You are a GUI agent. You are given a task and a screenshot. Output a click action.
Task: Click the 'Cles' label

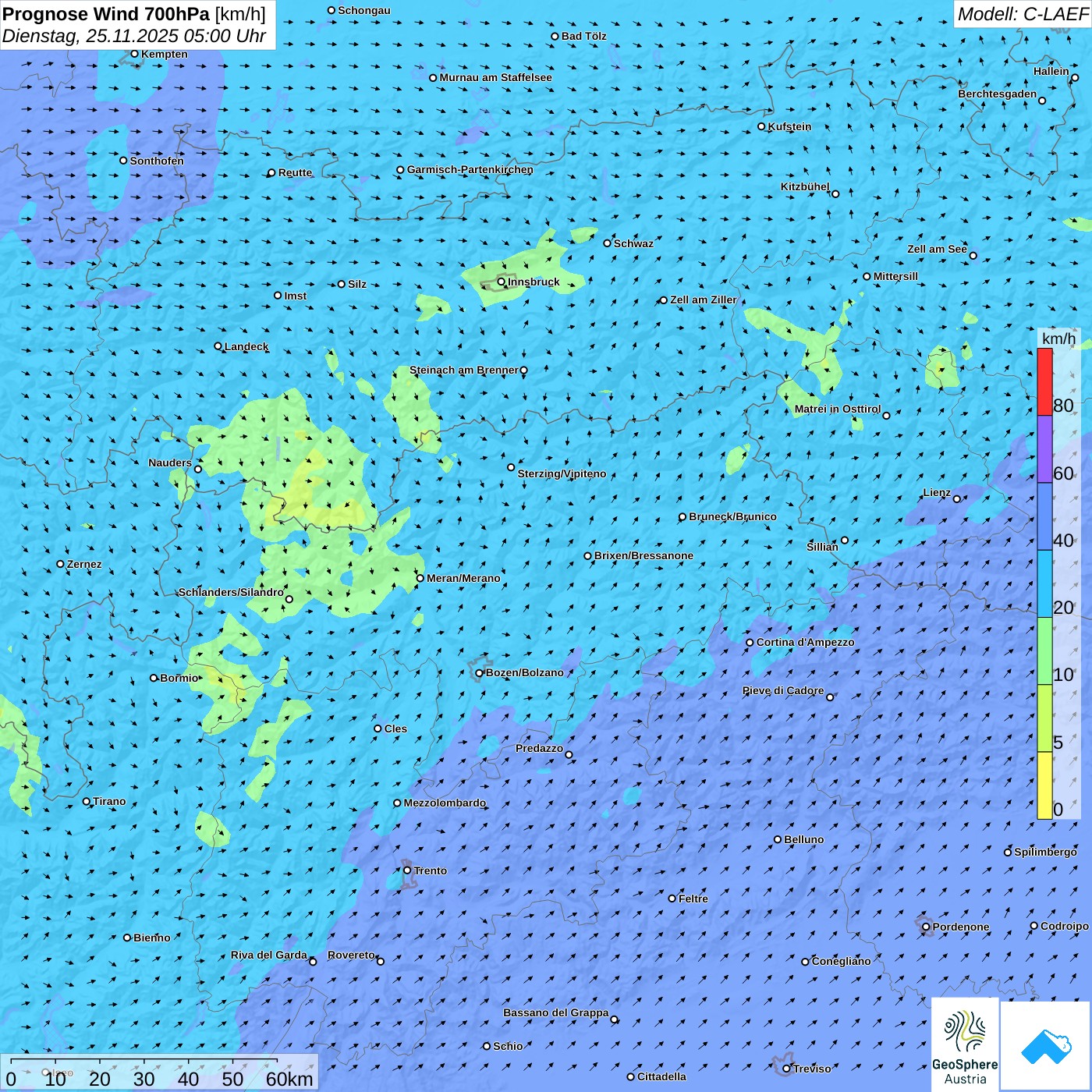[x=395, y=729]
